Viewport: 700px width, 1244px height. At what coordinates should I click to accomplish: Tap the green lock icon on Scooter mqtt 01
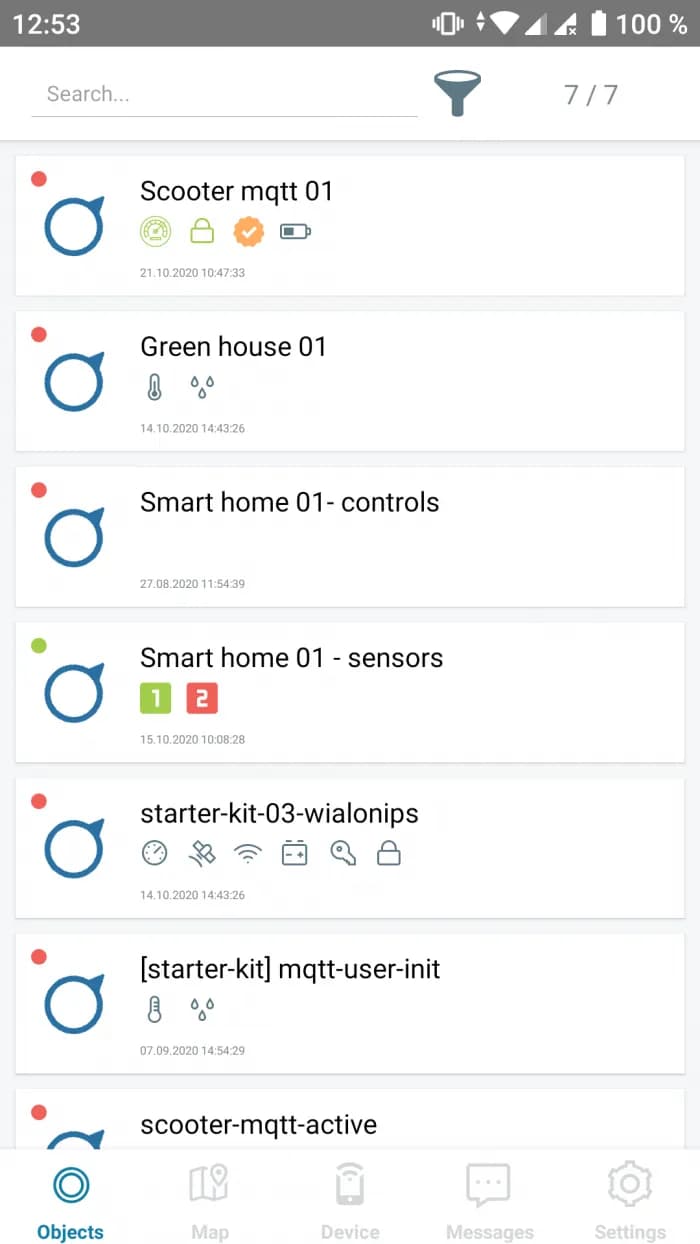[x=202, y=232]
